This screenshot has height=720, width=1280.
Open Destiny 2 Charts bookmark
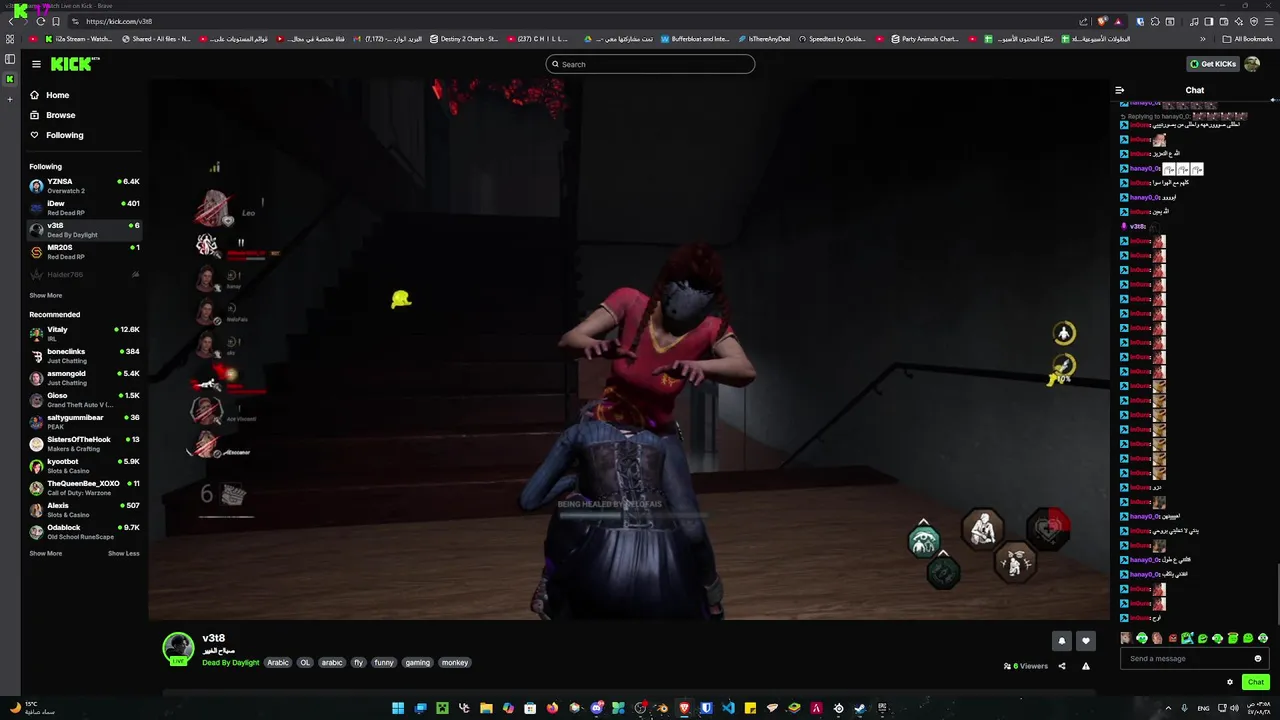463,39
